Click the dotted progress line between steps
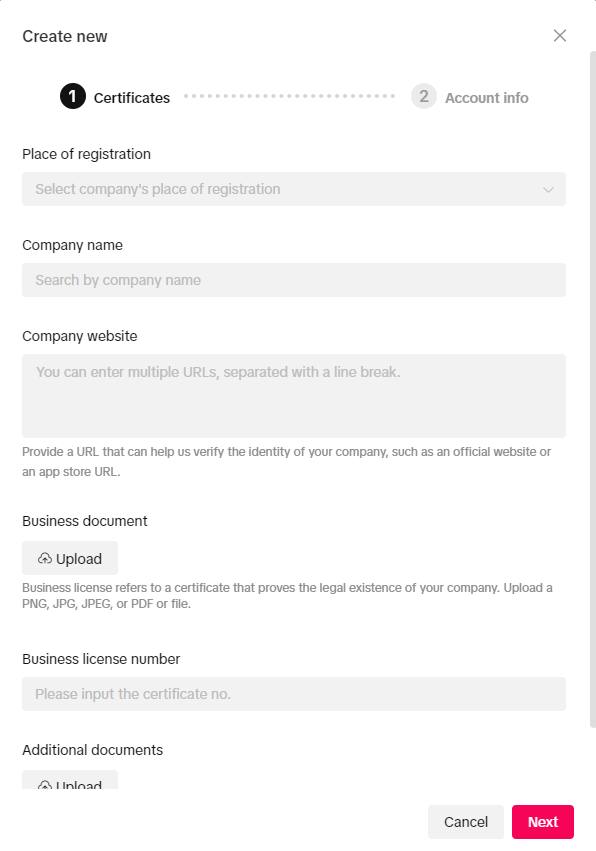The width and height of the screenshot is (596, 851). [x=290, y=96]
